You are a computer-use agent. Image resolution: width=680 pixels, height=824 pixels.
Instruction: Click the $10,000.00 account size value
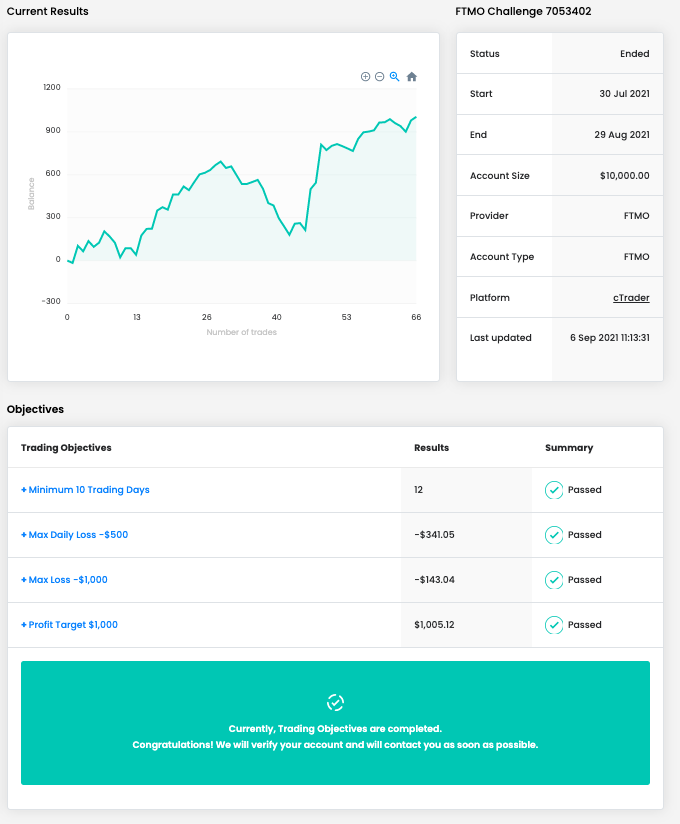[x=625, y=176]
